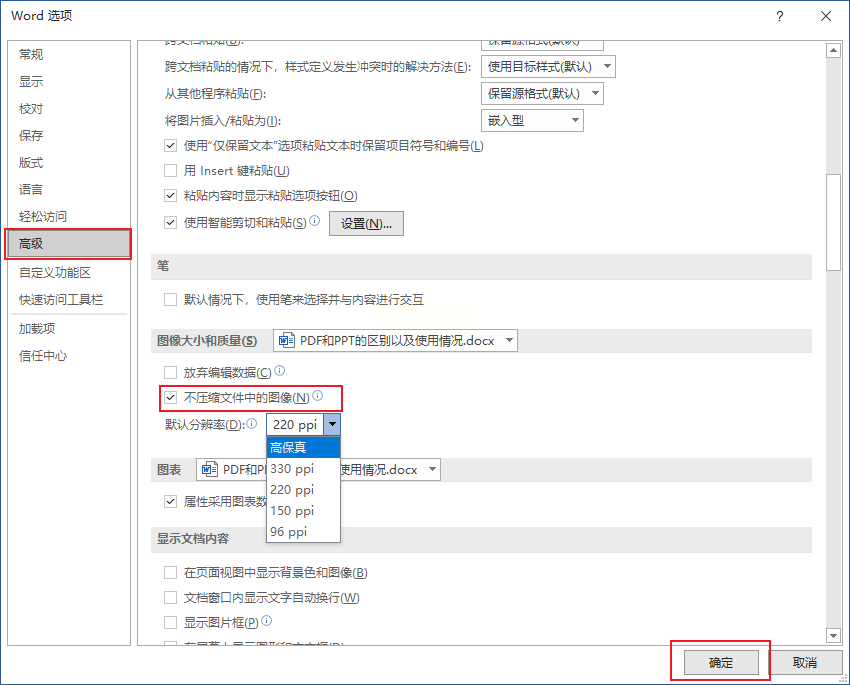Screen dimensions: 850x685
Task: Click the 取消 button
Action: [805, 662]
